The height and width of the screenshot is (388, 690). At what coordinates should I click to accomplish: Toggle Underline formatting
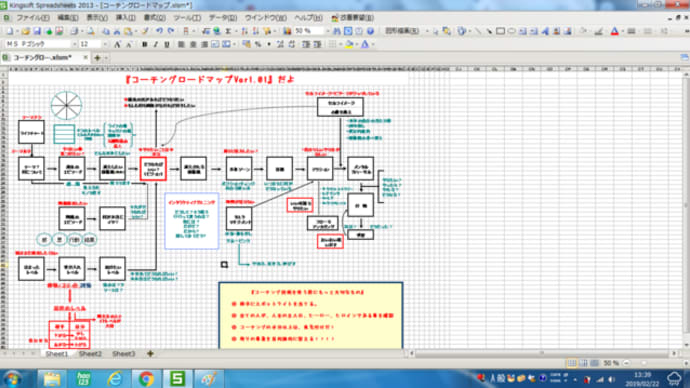click(167, 44)
